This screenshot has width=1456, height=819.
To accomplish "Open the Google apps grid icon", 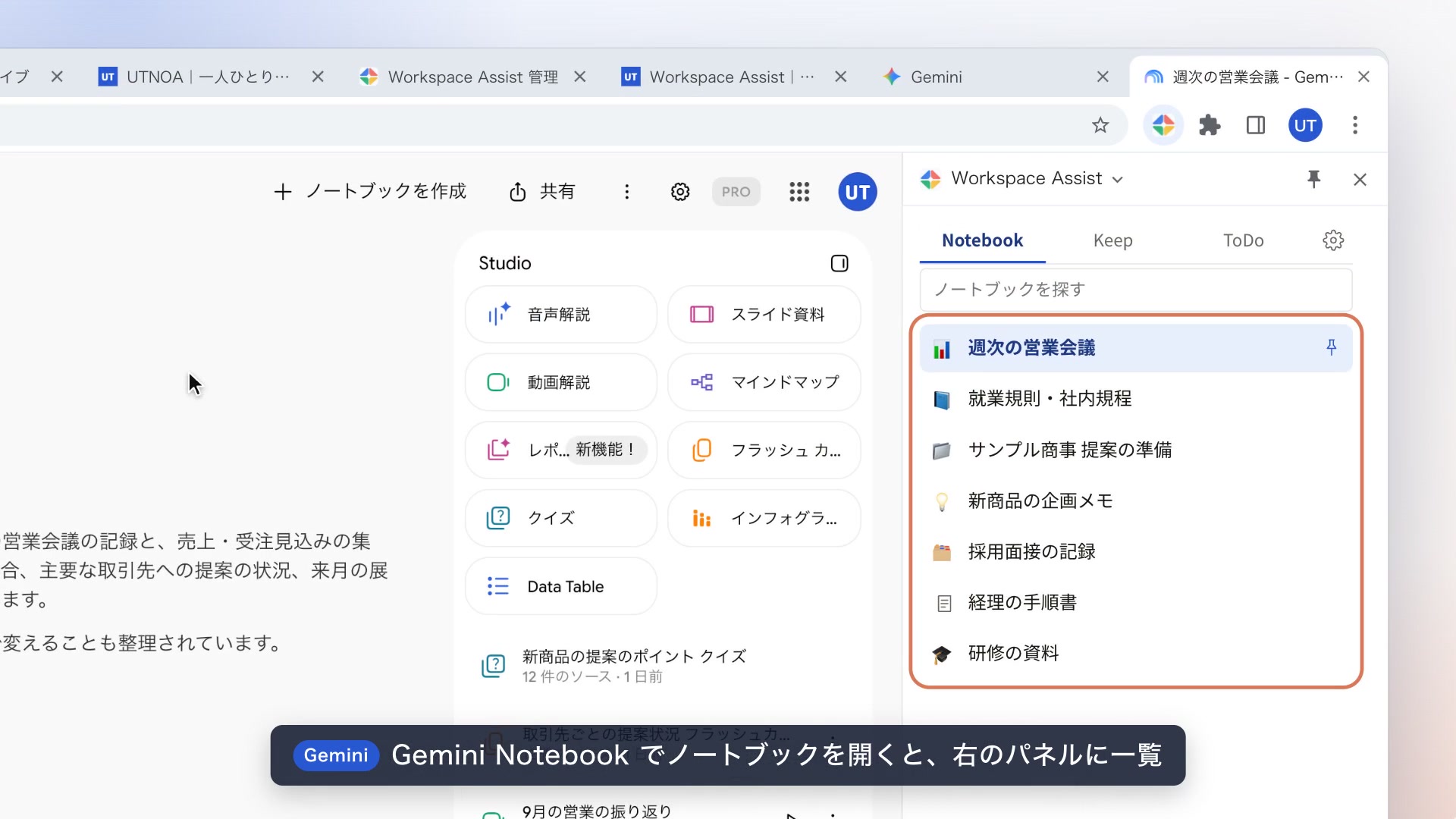I will 799,192.
